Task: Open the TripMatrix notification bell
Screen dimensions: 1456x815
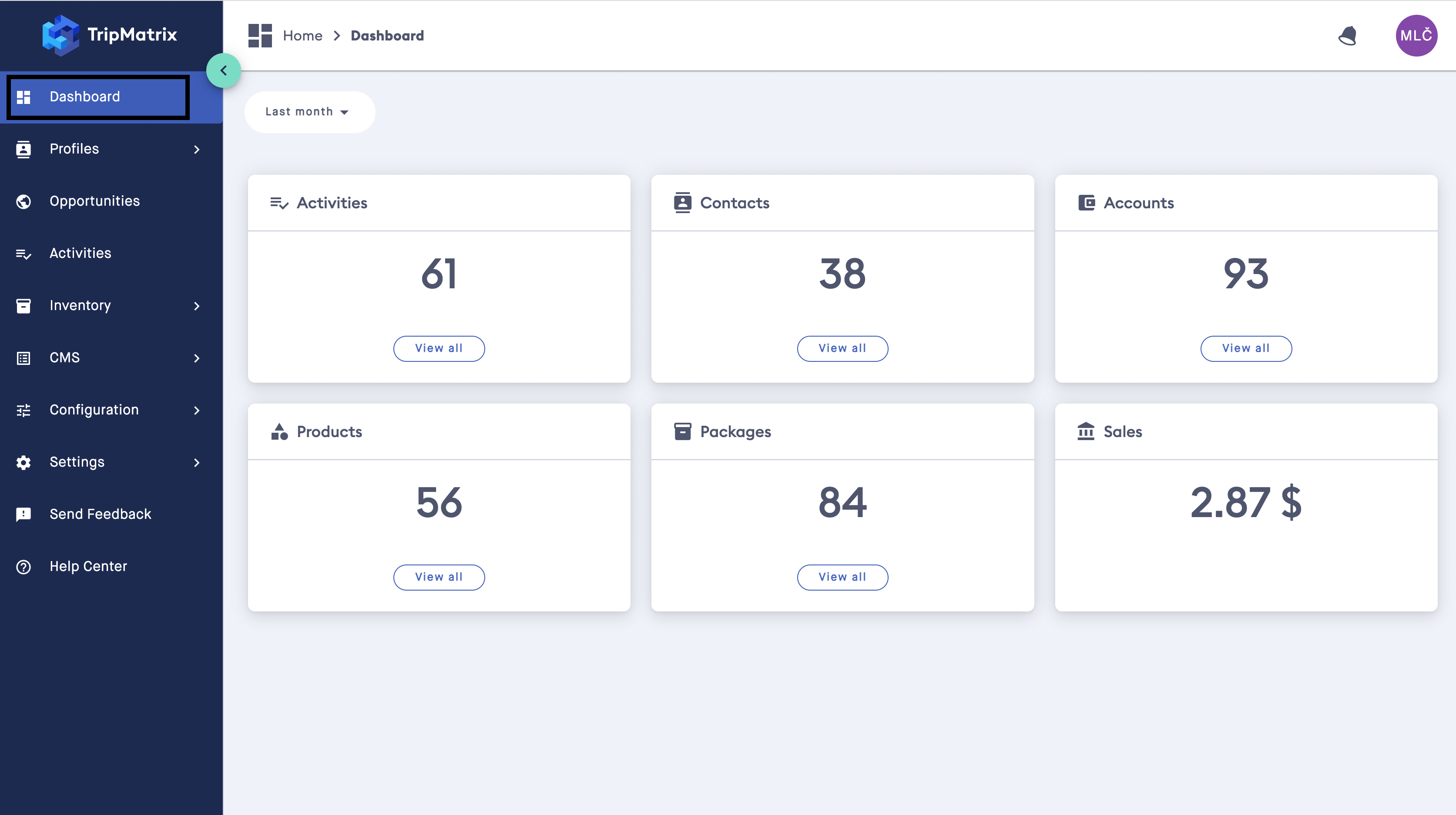Action: [x=1348, y=35]
